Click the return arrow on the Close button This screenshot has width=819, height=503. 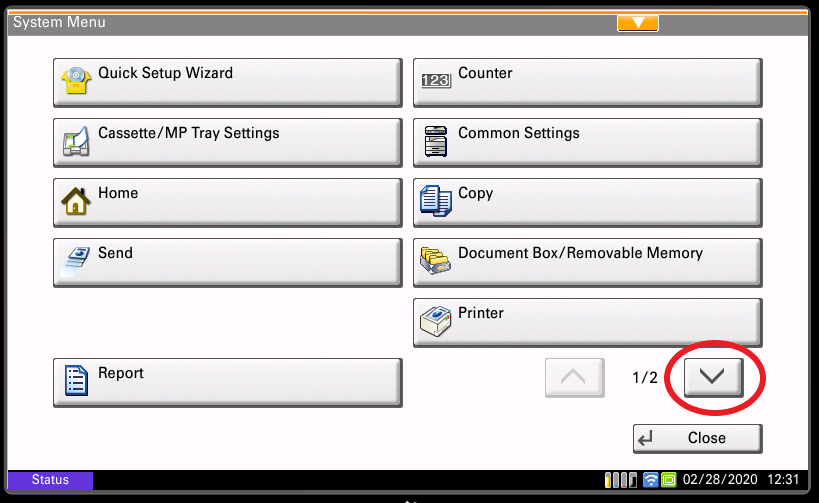646,438
